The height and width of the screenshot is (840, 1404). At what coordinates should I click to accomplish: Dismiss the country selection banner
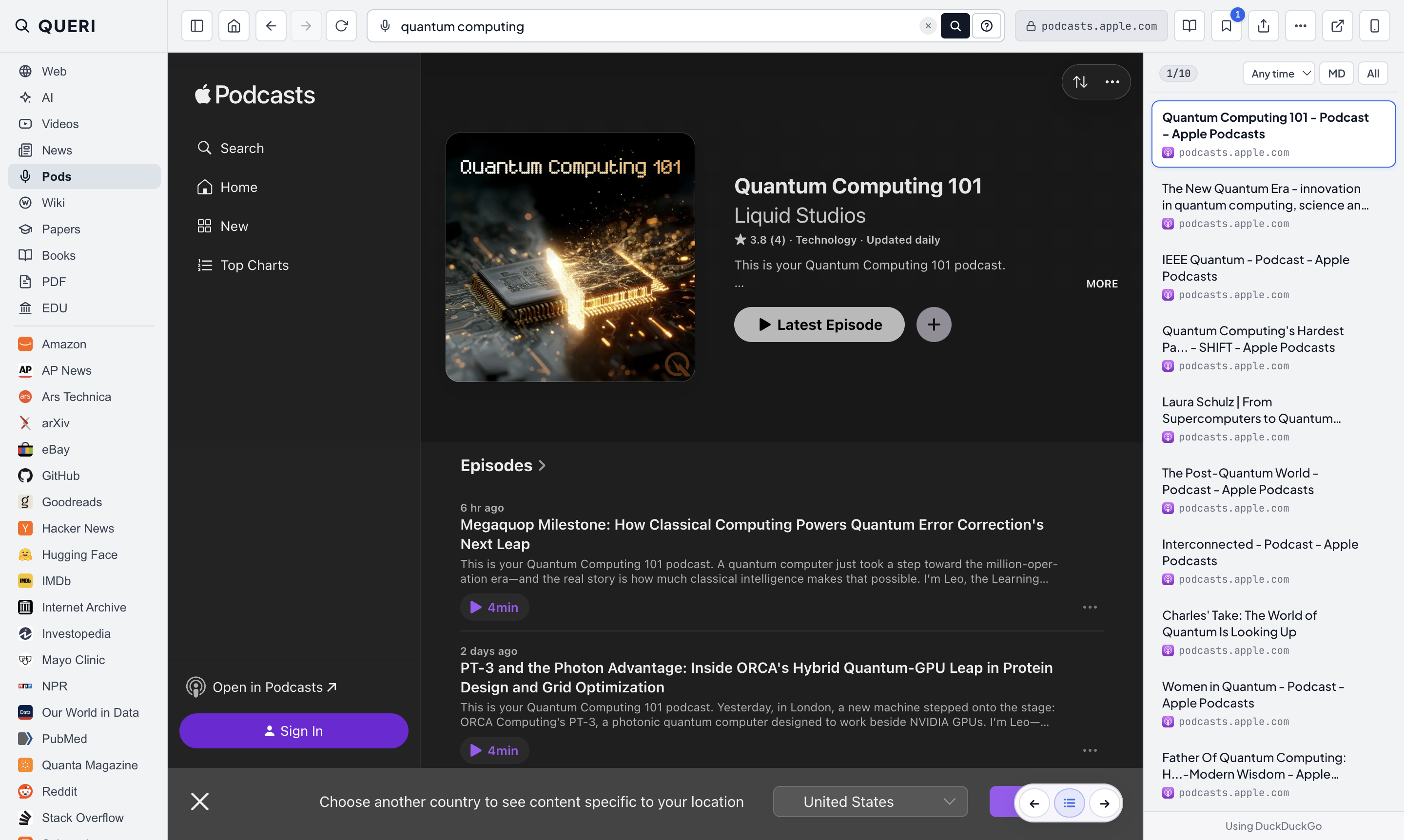[x=200, y=802]
